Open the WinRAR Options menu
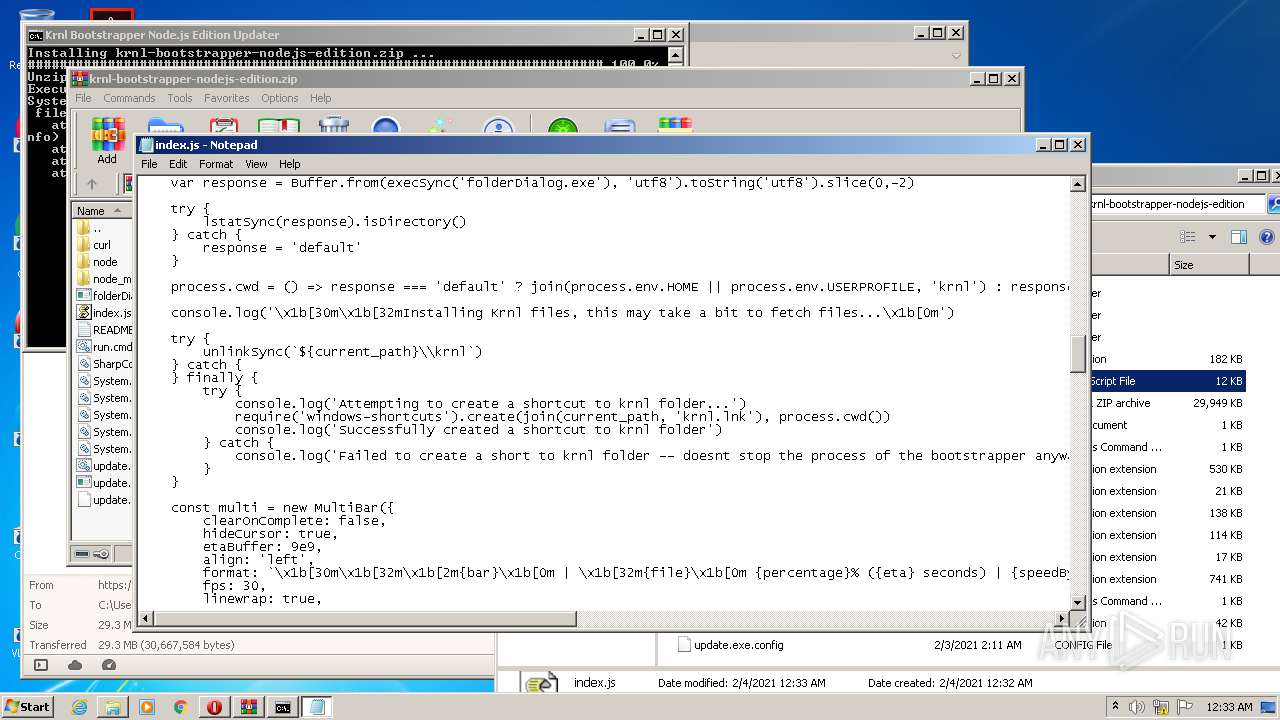The height and width of the screenshot is (720, 1280). pos(280,98)
